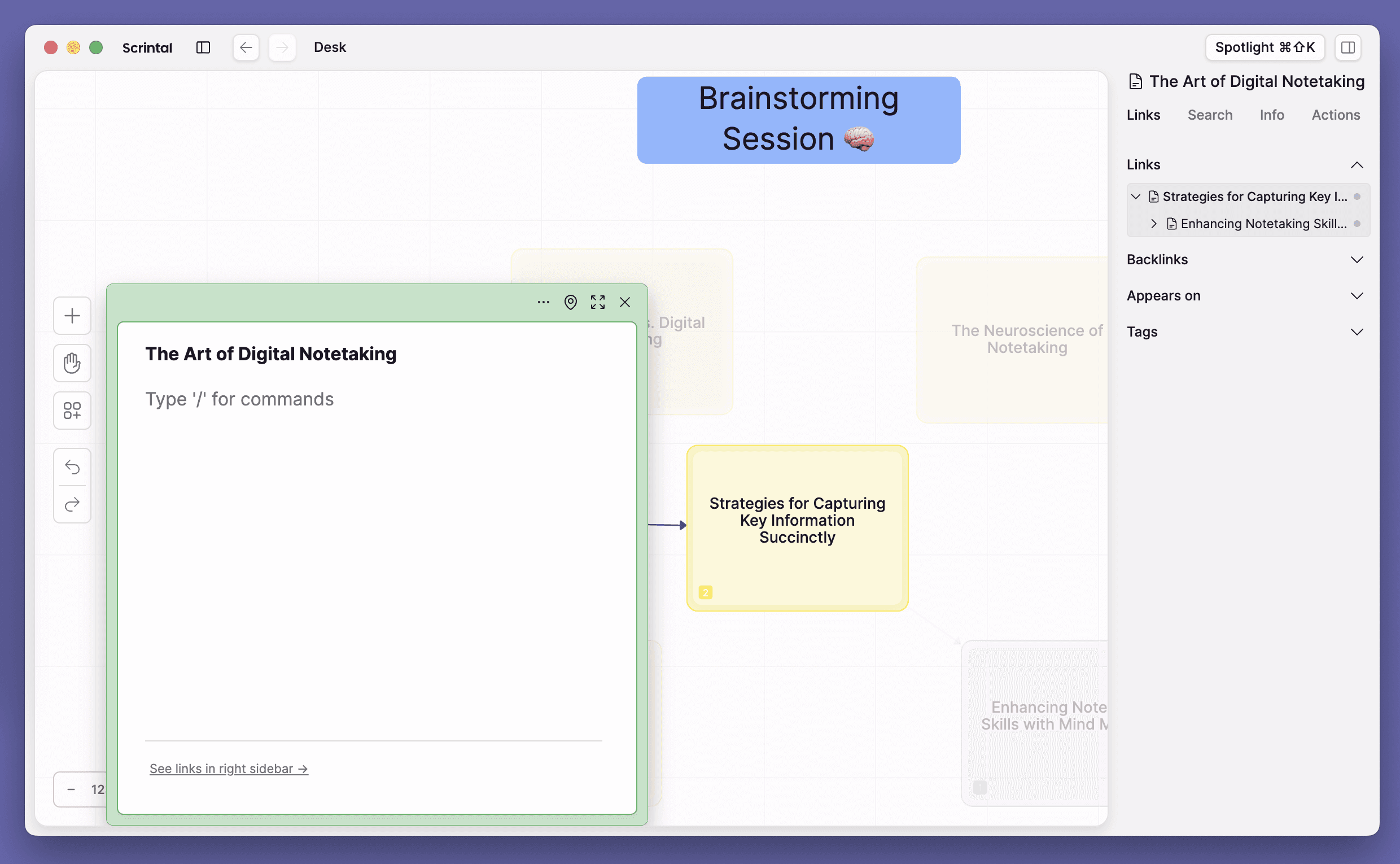The image size is (1400, 864).
Task: Open the three-dots note menu
Action: tap(543, 302)
